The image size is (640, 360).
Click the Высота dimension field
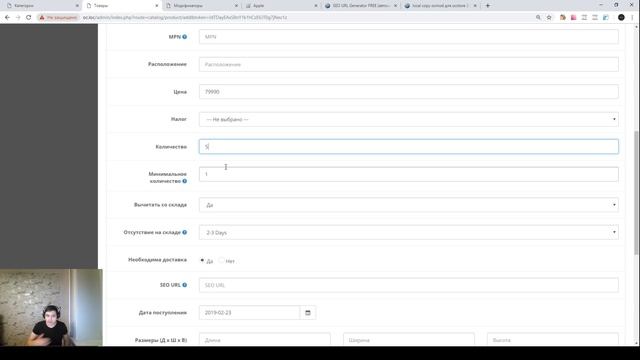(553, 340)
